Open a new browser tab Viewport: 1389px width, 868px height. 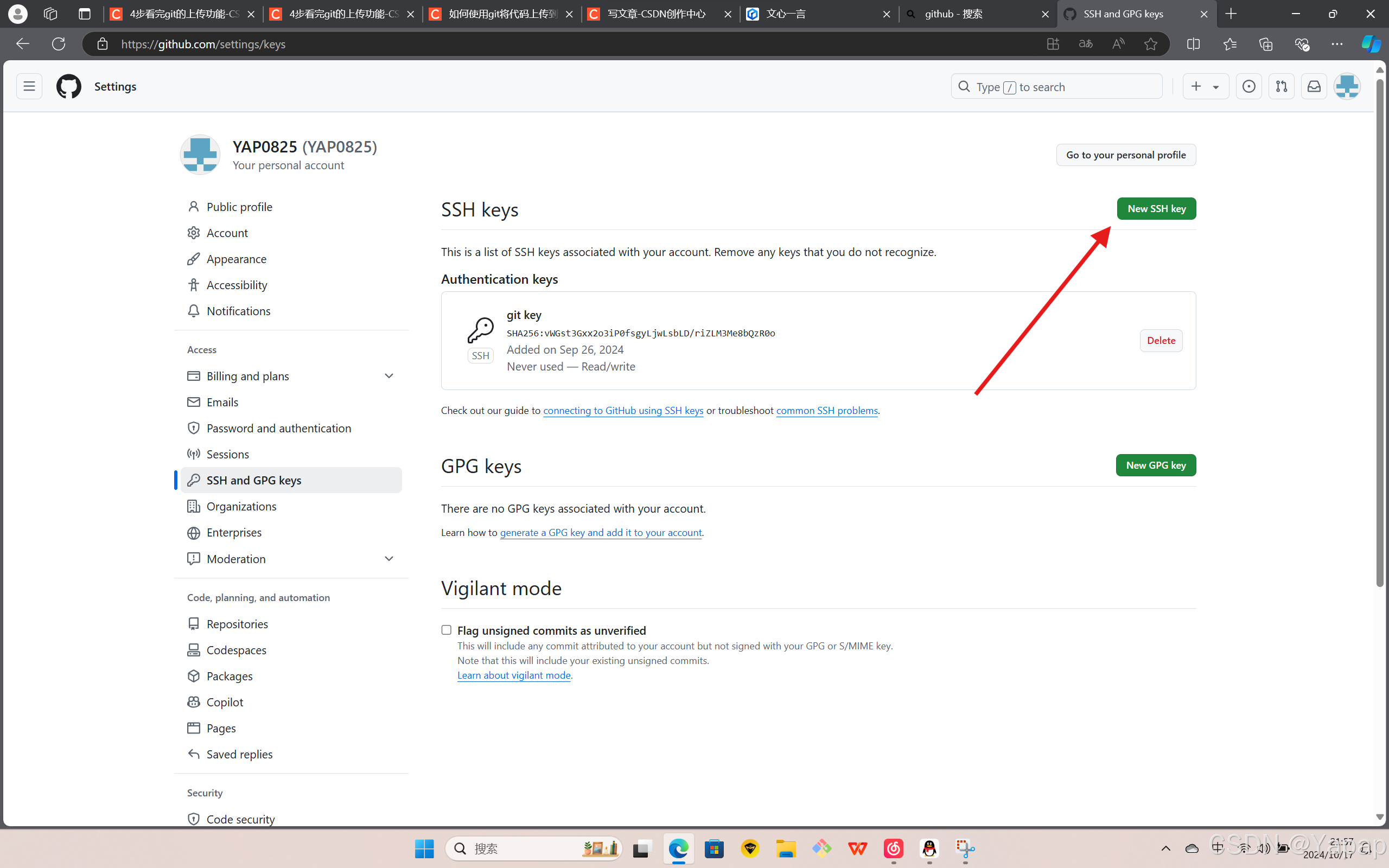1231,14
